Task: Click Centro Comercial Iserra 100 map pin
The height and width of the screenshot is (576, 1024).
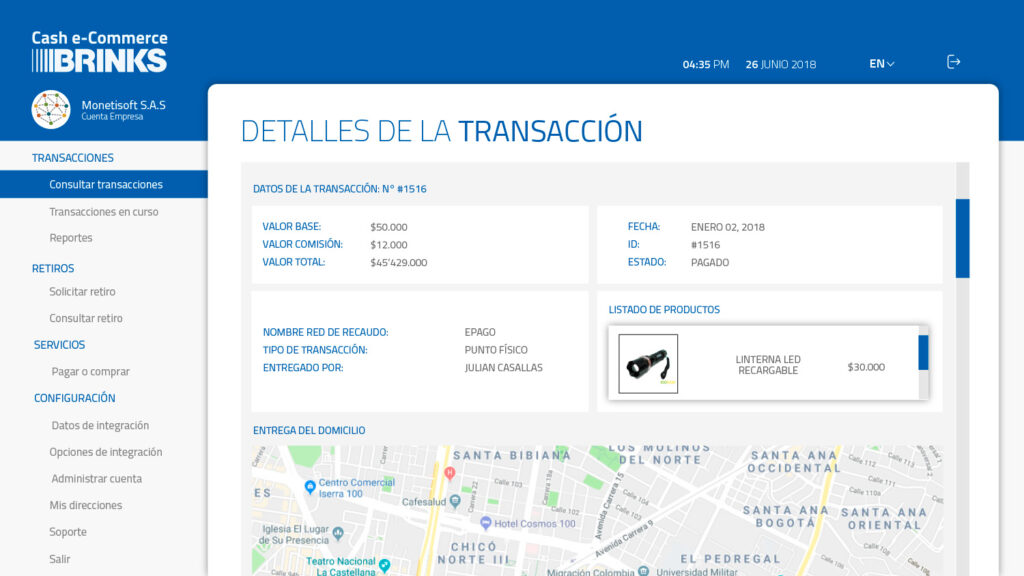Action: (310, 487)
